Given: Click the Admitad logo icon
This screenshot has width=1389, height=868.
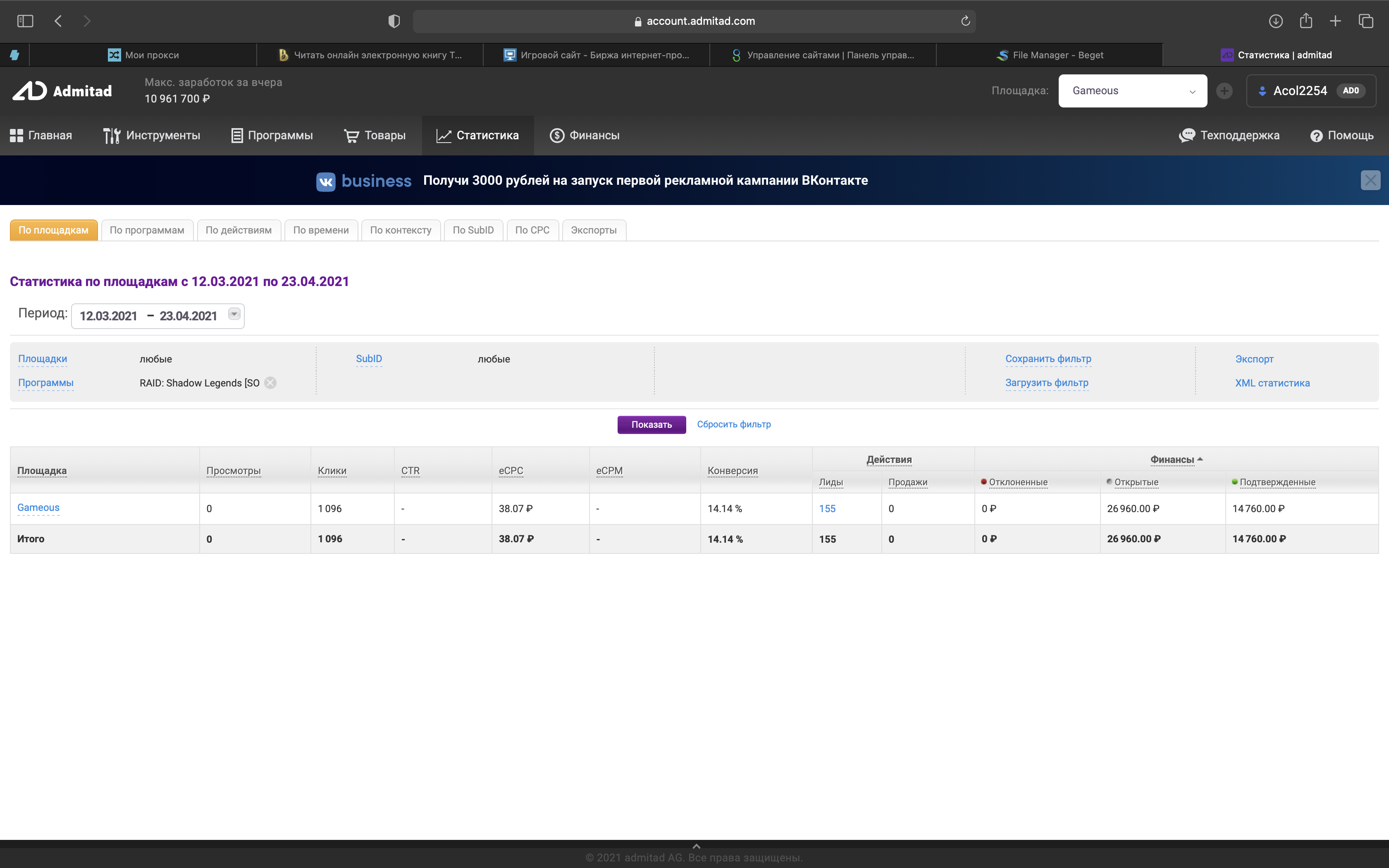Looking at the screenshot, I should click(30, 91).
